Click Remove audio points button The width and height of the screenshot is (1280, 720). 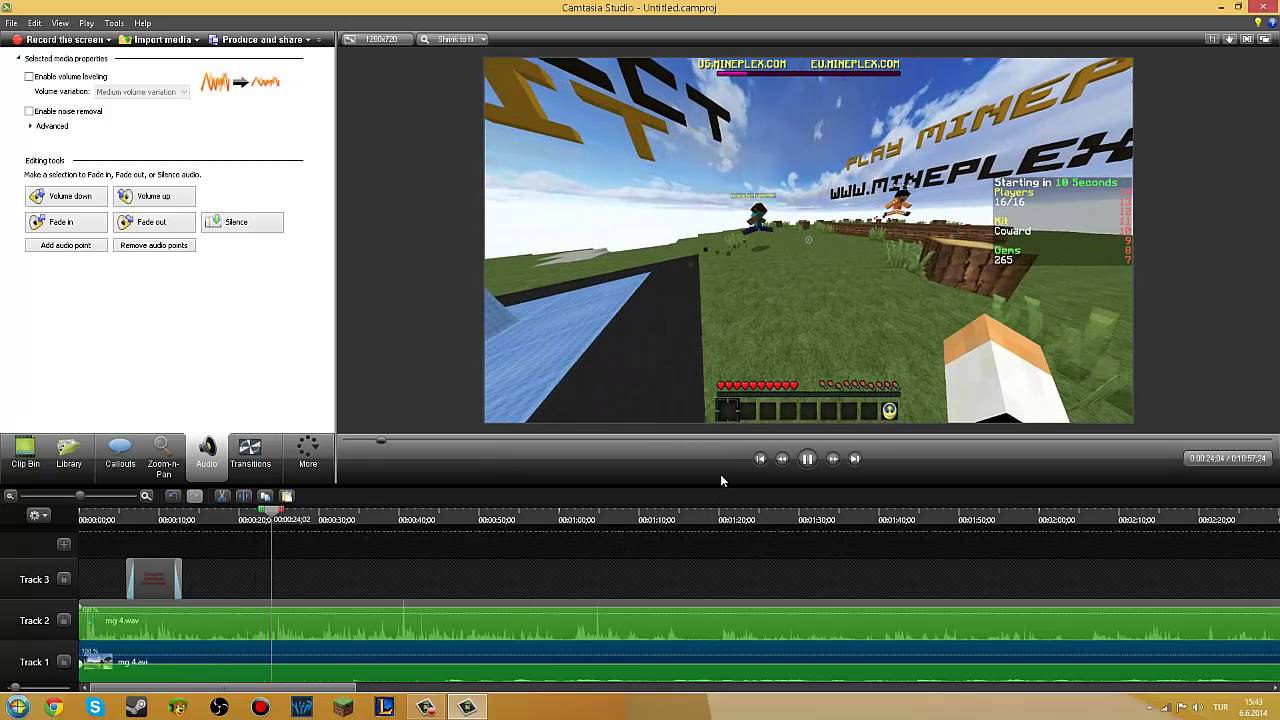tap(154, 245)
